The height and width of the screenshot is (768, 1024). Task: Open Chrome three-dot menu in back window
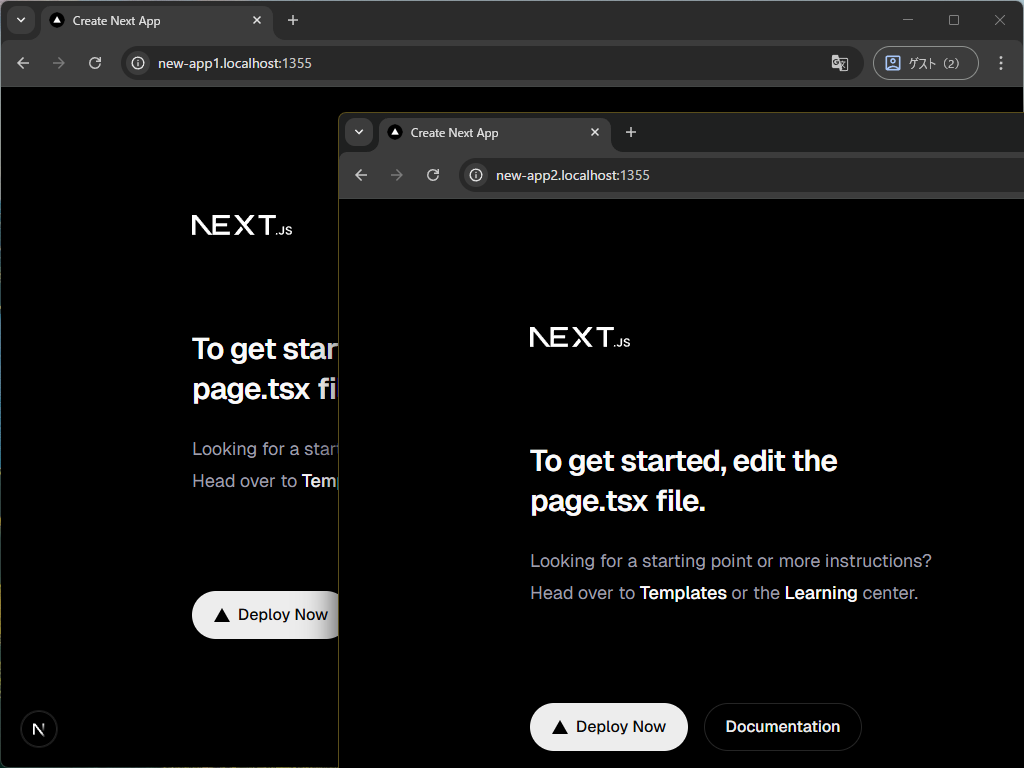[x=1000, y=63]
